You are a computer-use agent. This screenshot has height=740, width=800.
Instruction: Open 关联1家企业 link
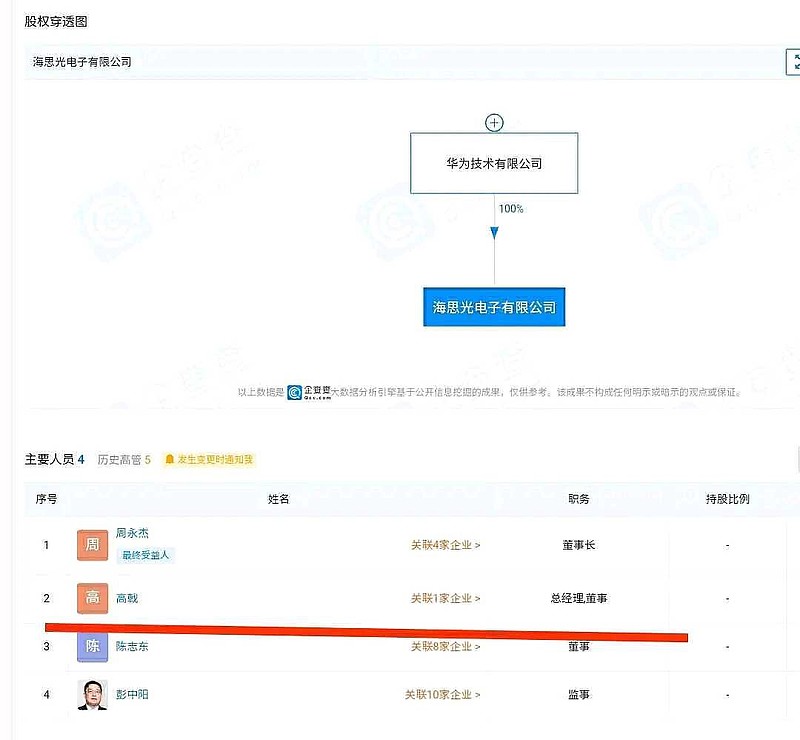(445, 598)
